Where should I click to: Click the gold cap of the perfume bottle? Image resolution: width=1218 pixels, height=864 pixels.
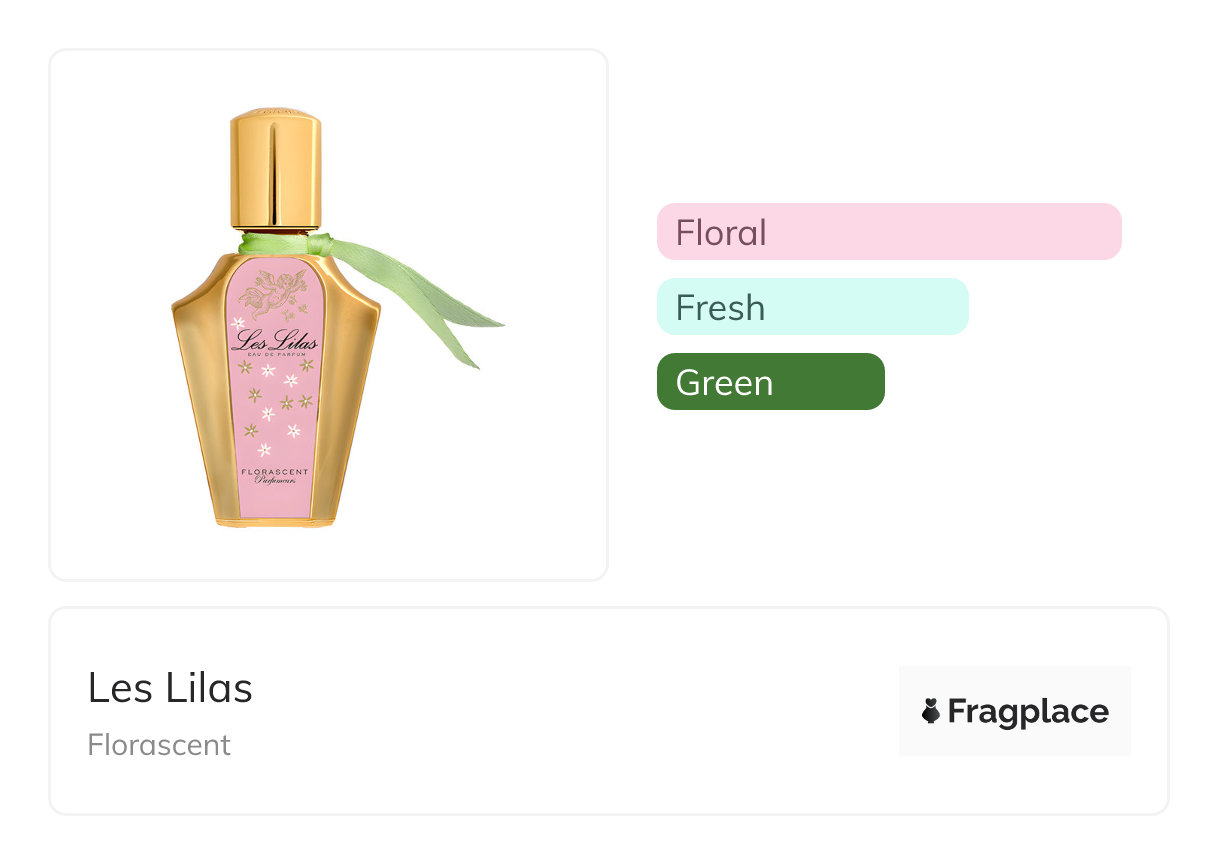pyautogui.click(x=275, y=168)
